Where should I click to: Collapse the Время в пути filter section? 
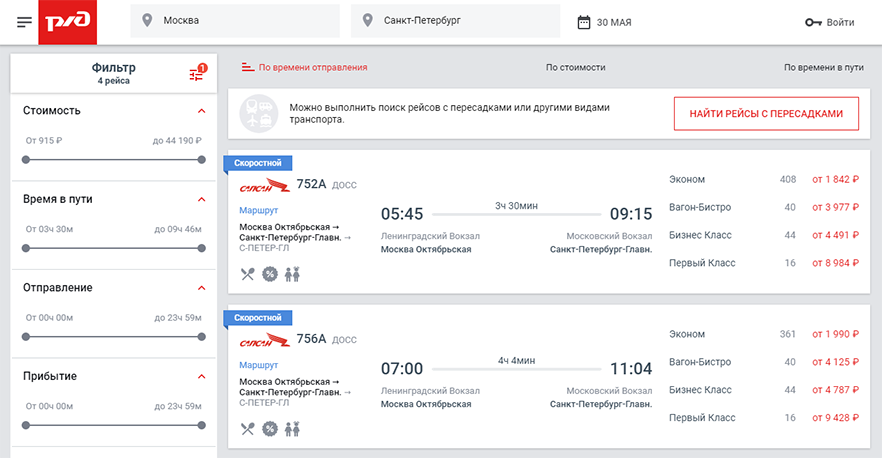click(x=201, y=199)
